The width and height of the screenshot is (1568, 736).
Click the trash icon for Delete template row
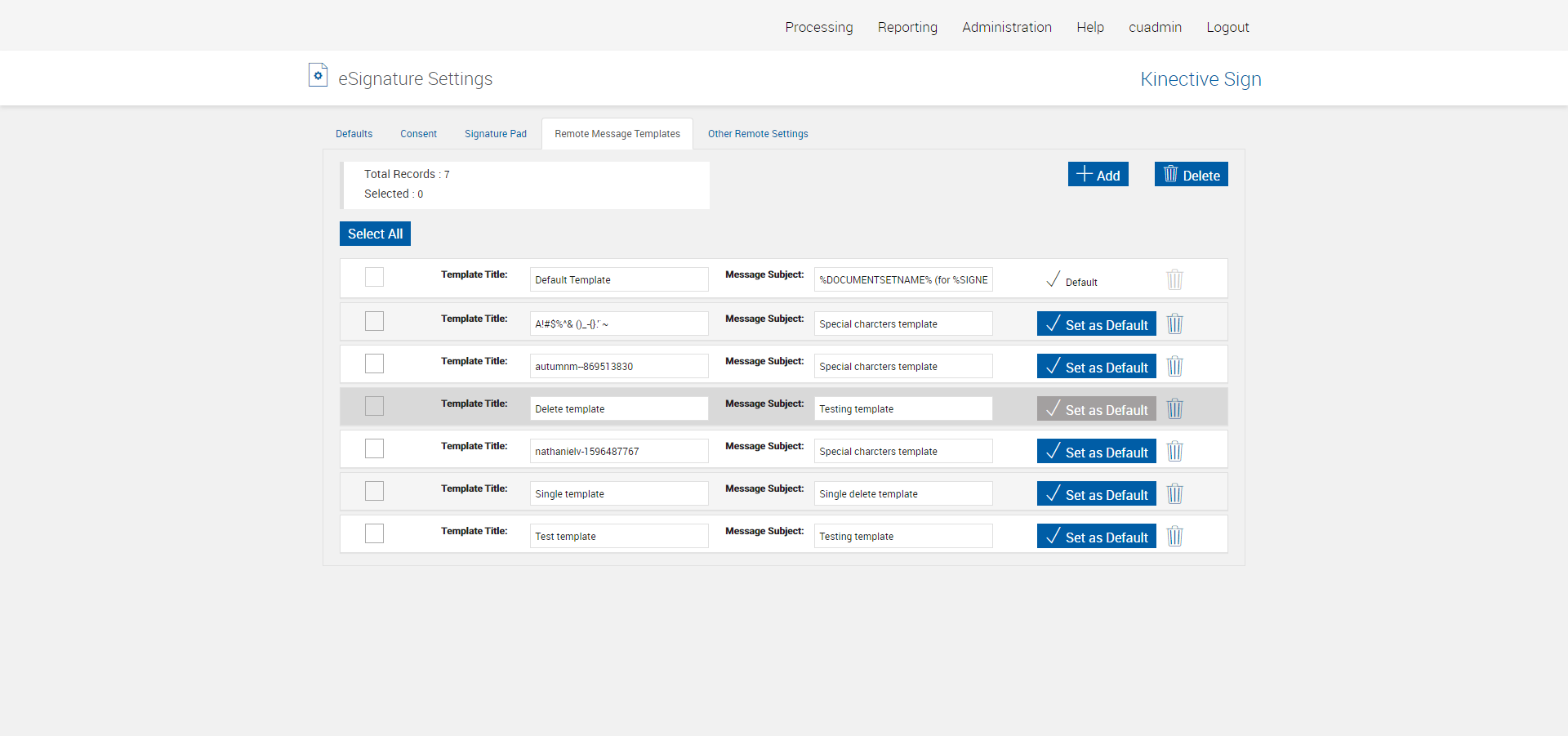point(1174,408)
